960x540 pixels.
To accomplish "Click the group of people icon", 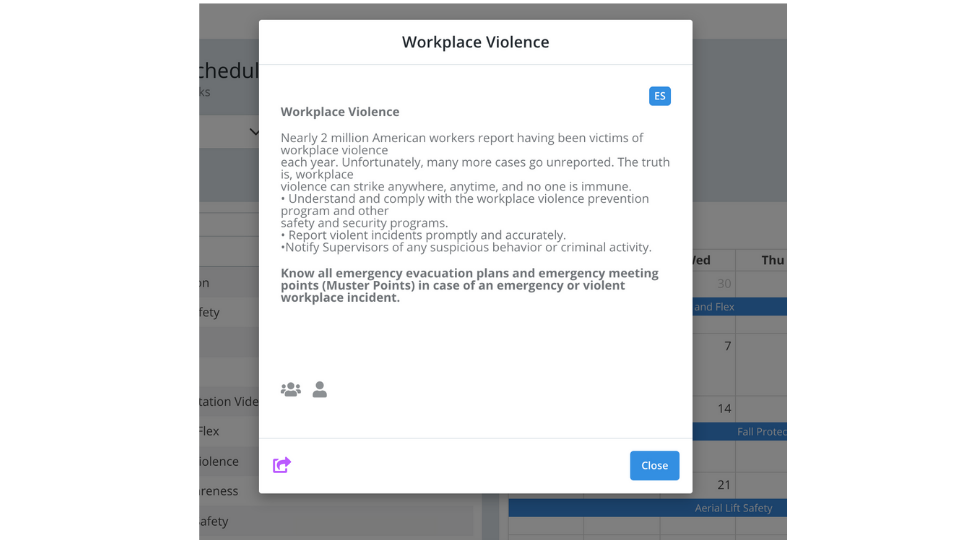I will point(291,389).
